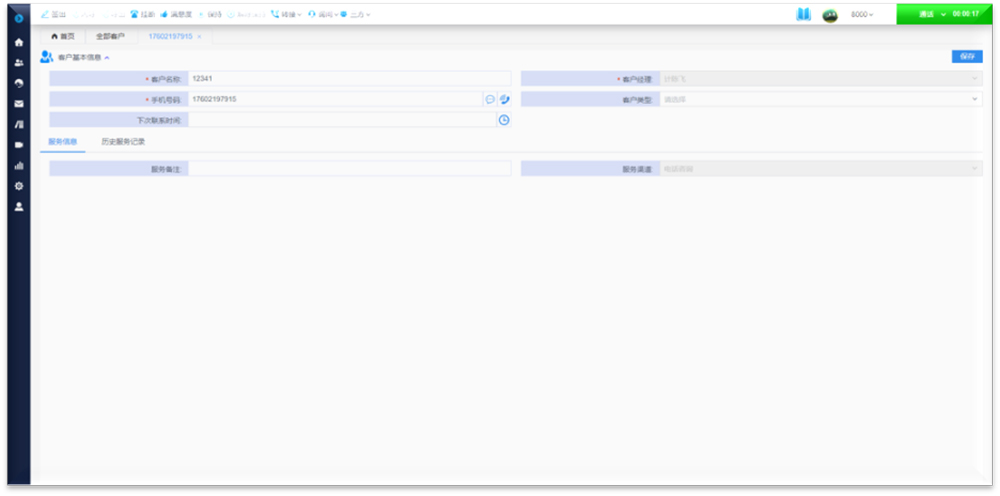Open the 客户类型 customer type dropdown

click(x=821, y=99)
